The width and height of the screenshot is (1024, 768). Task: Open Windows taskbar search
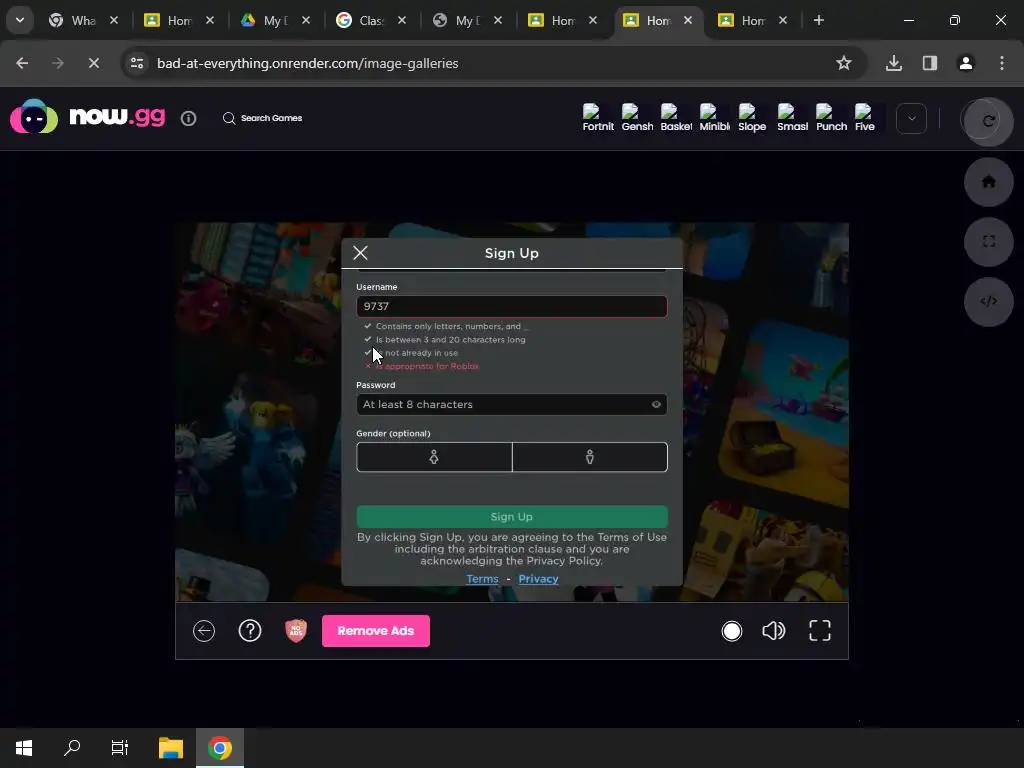click(x=72, y=748)
